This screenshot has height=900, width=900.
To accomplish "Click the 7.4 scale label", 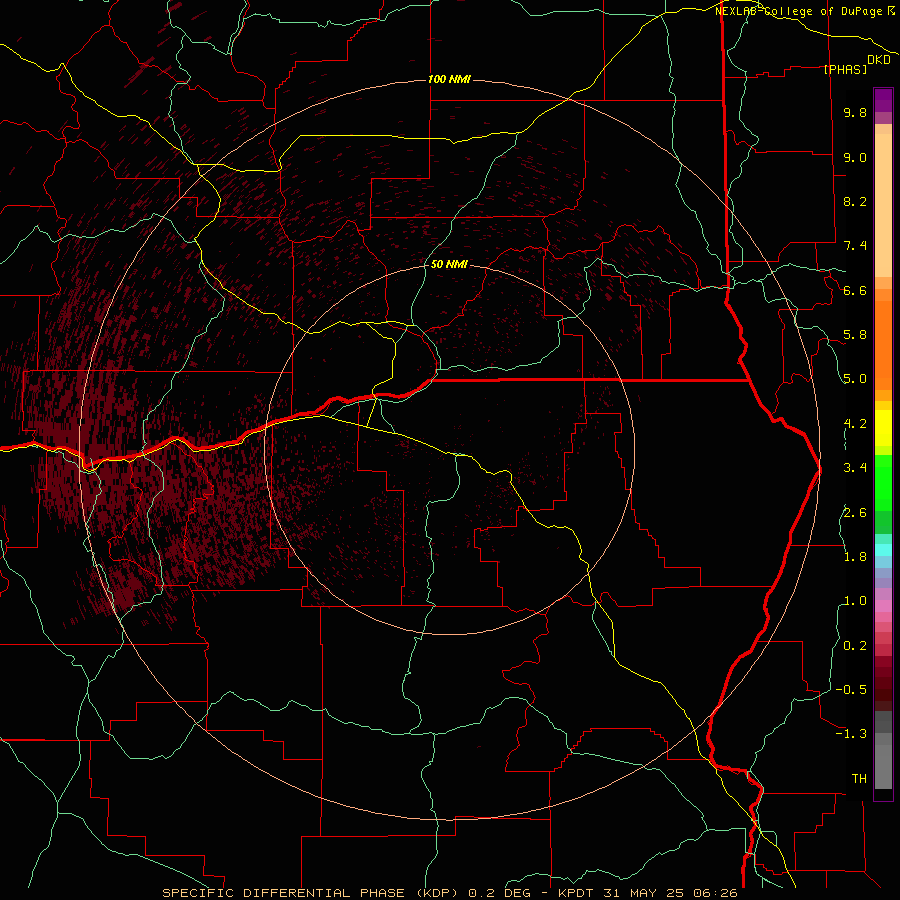I will 855,246.
